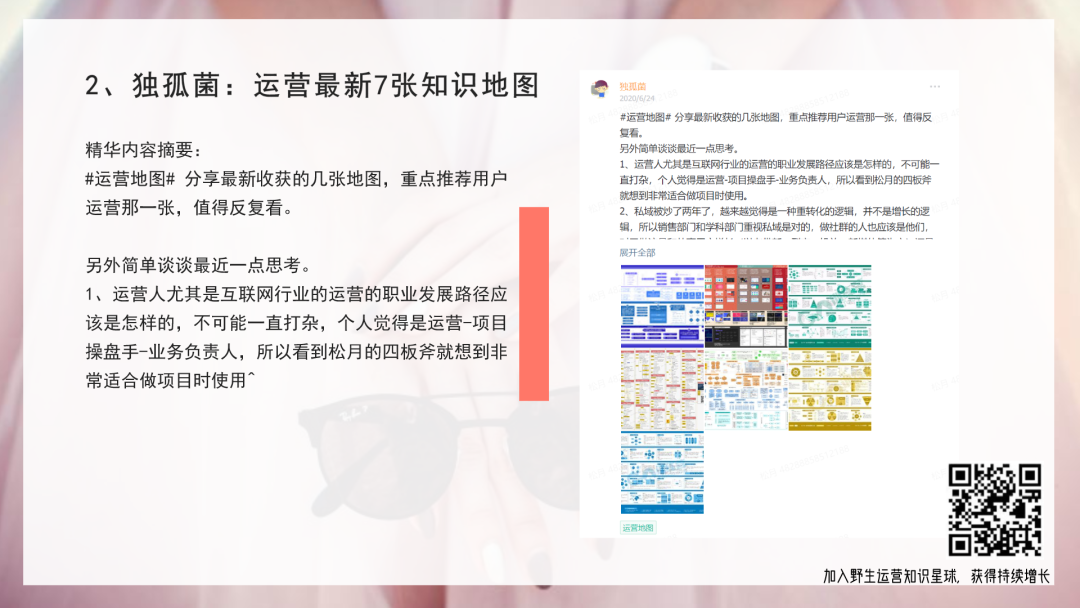This screenshot has height=608, width=1080.
Task: Click the QR code image
Action: click(995, 510)
